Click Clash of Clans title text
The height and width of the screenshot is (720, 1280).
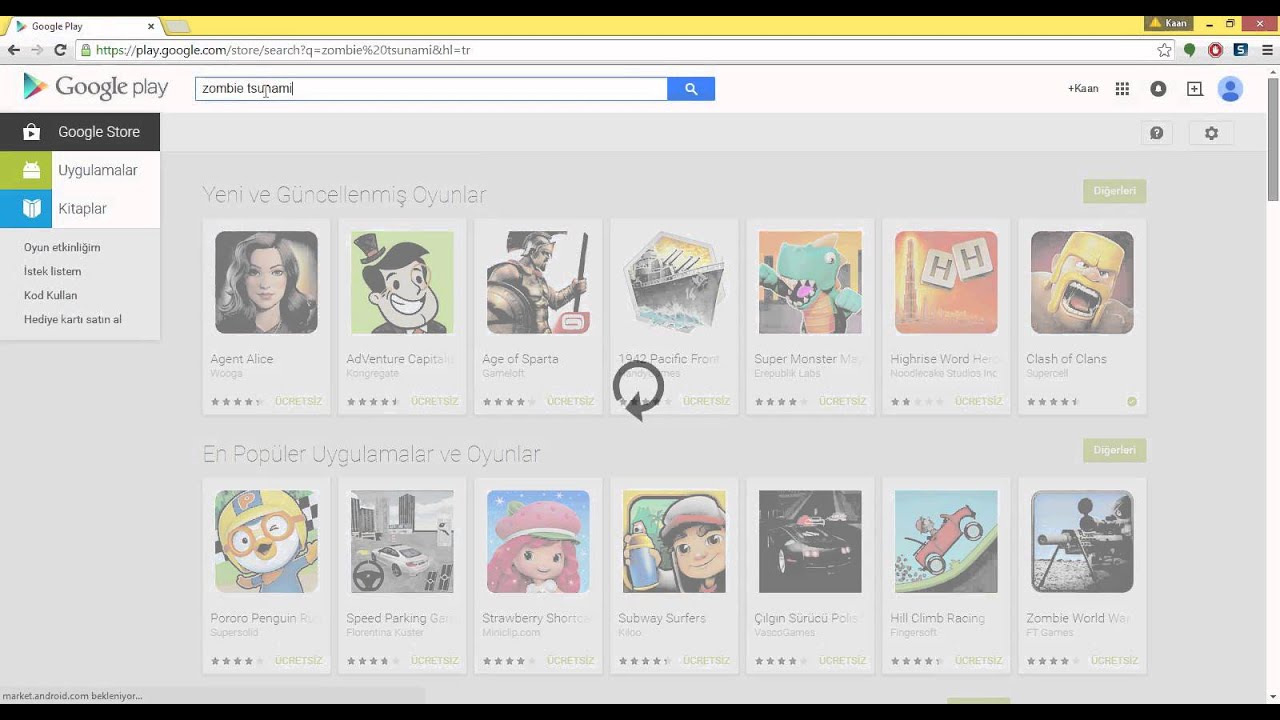coord(1066,359)
